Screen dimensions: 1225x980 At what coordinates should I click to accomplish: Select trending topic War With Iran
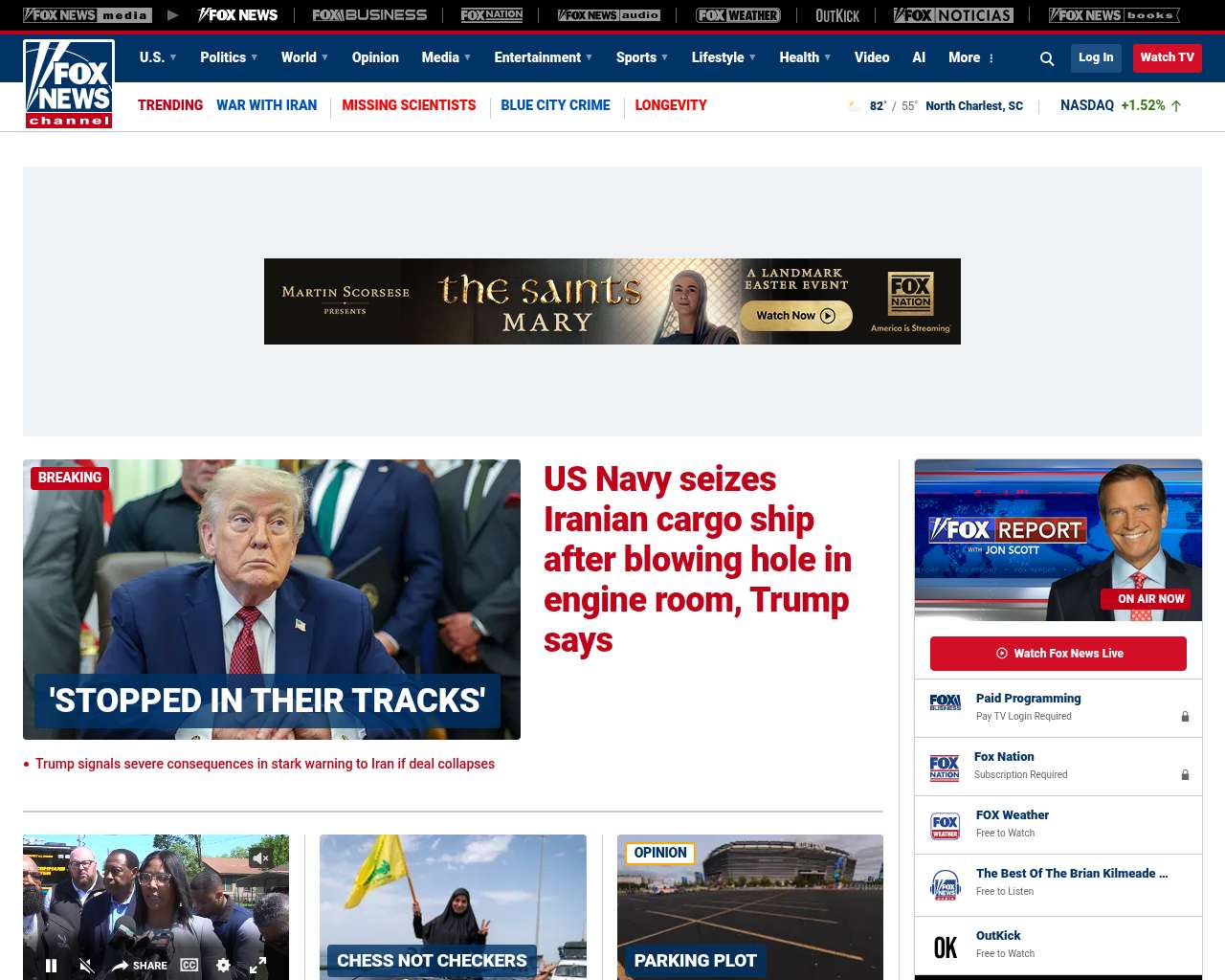pyautogui.click(x=266, y=105)
